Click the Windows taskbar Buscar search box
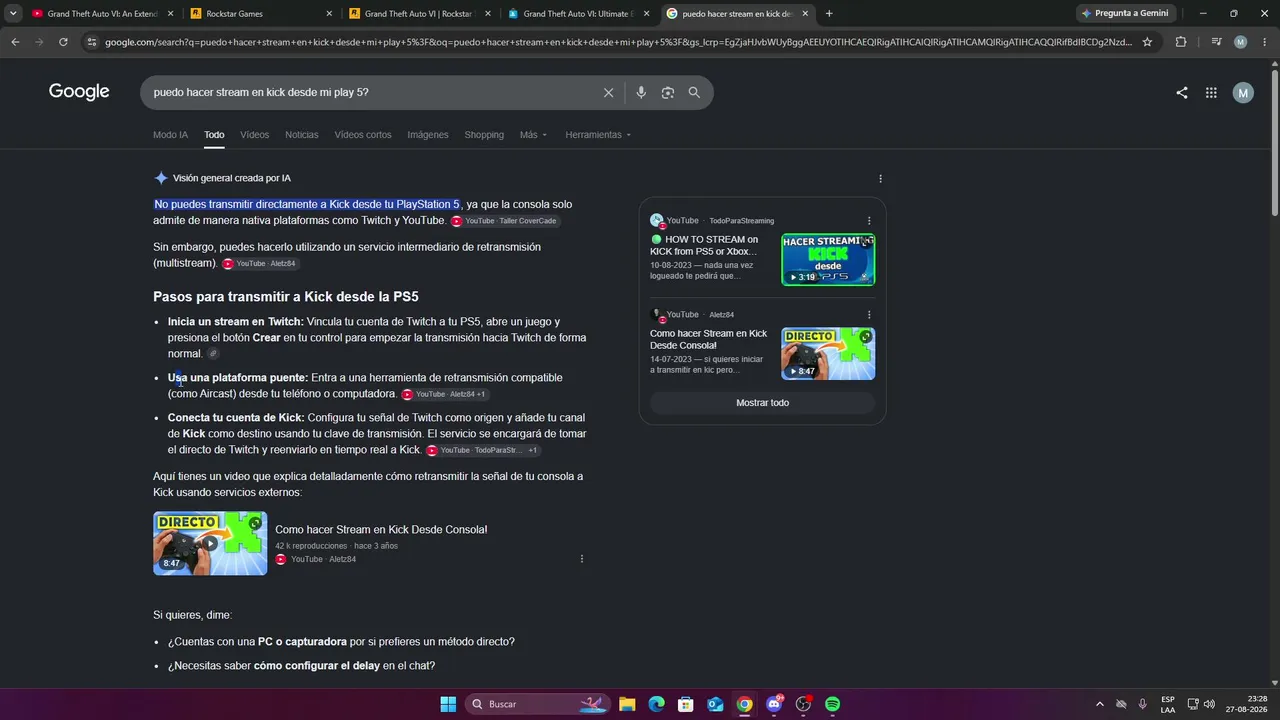Screen dimensions: 1280x720 pyautogui.click(x=538, y=704)
